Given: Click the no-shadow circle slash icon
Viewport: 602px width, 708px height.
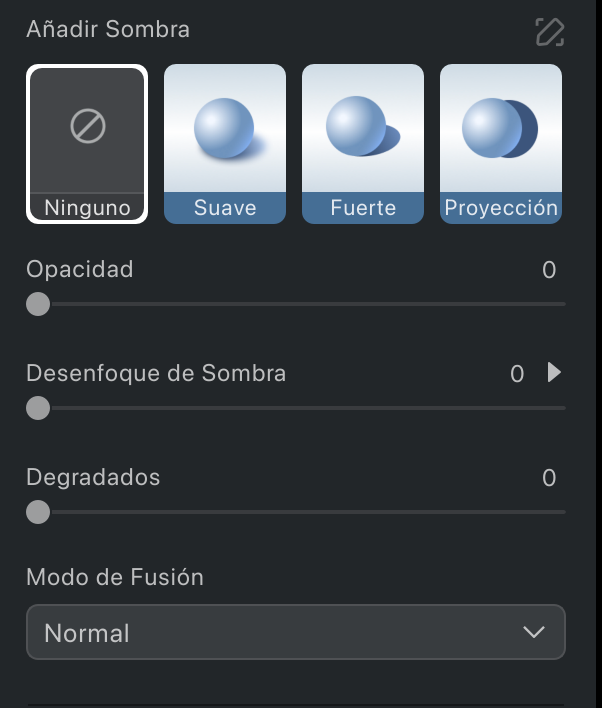Looking at the screenshot, I should click(x=88, y=126).
